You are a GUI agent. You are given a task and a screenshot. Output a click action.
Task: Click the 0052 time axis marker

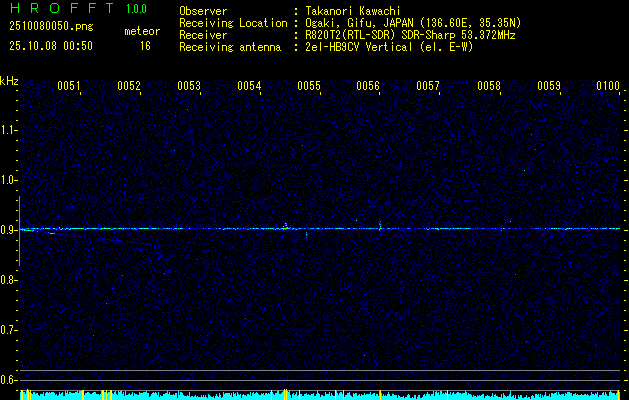pyautogui.click(x=129, y=86)
